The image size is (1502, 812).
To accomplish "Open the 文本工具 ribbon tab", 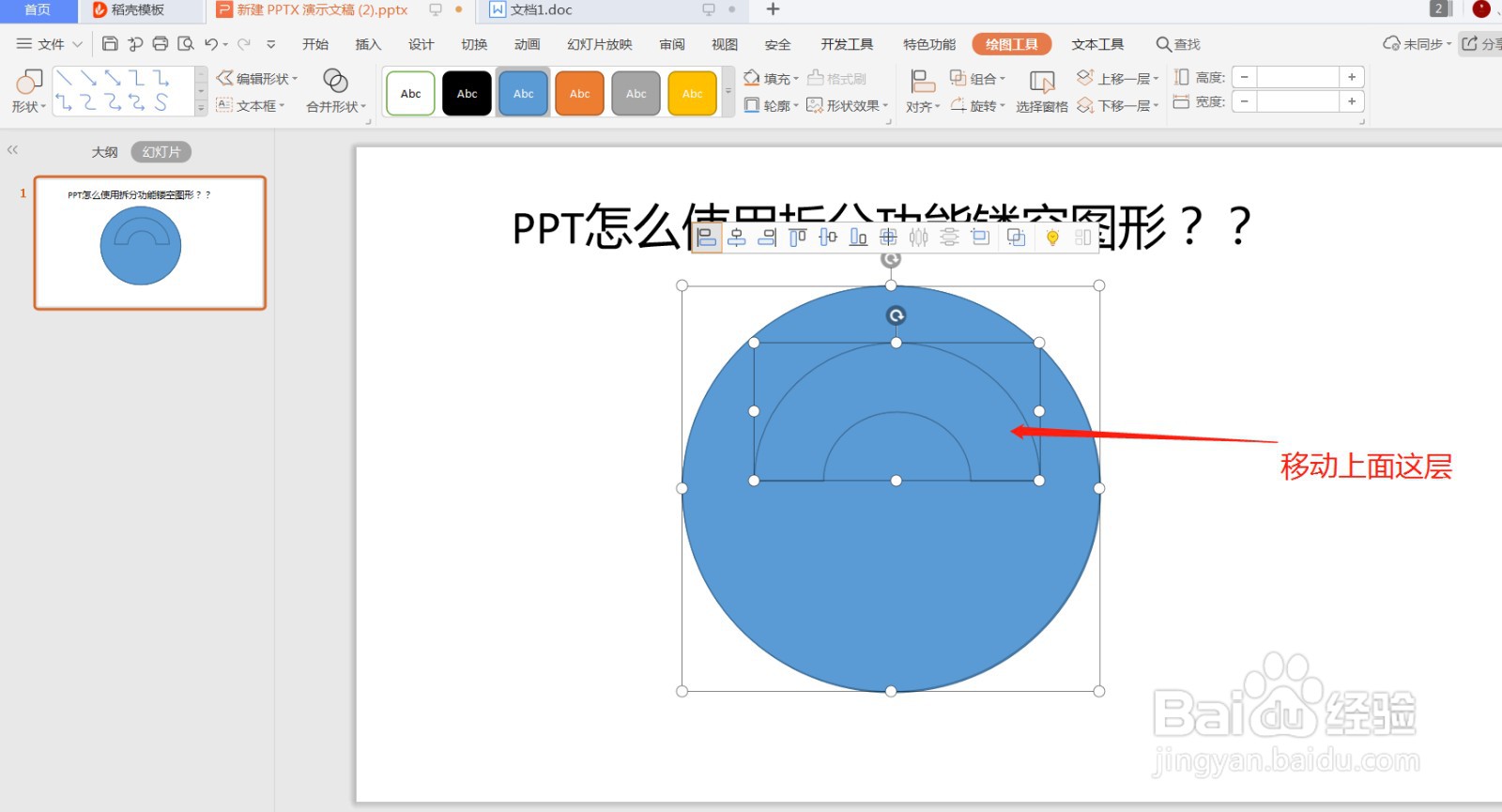I will click(1098, 44).
